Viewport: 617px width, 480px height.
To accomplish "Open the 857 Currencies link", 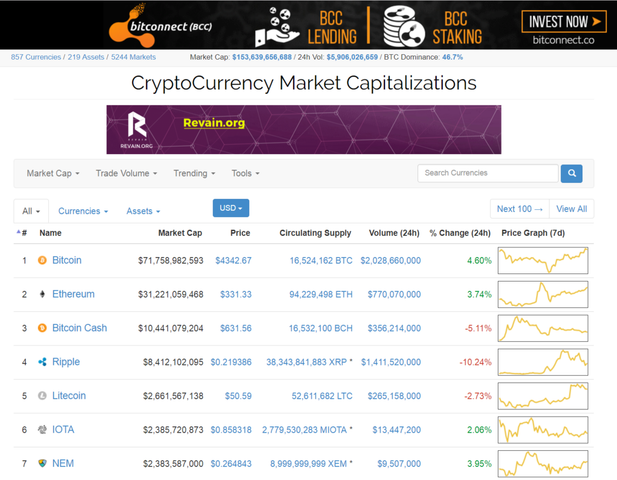I will tap(36, 57).
